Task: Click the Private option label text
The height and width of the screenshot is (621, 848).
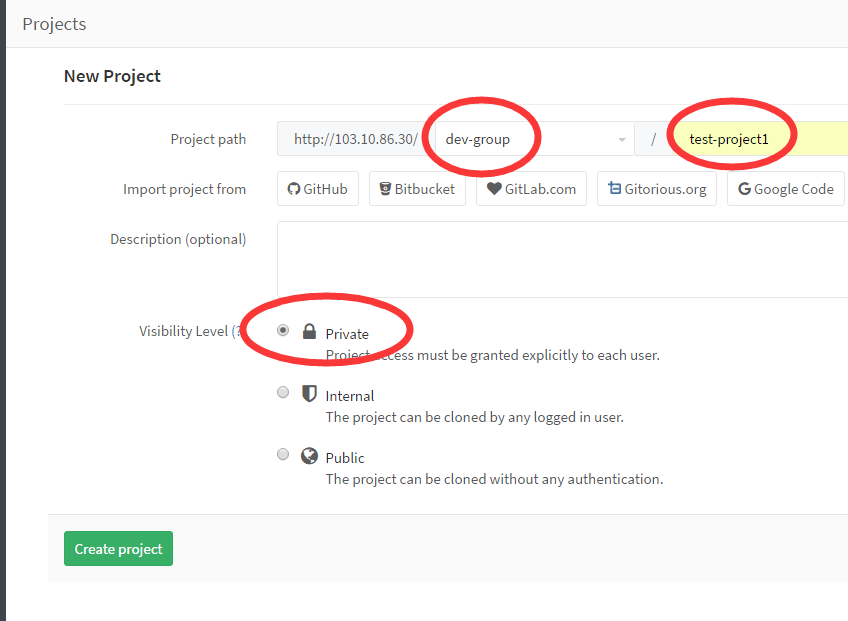Action: (x=347, y=334)
